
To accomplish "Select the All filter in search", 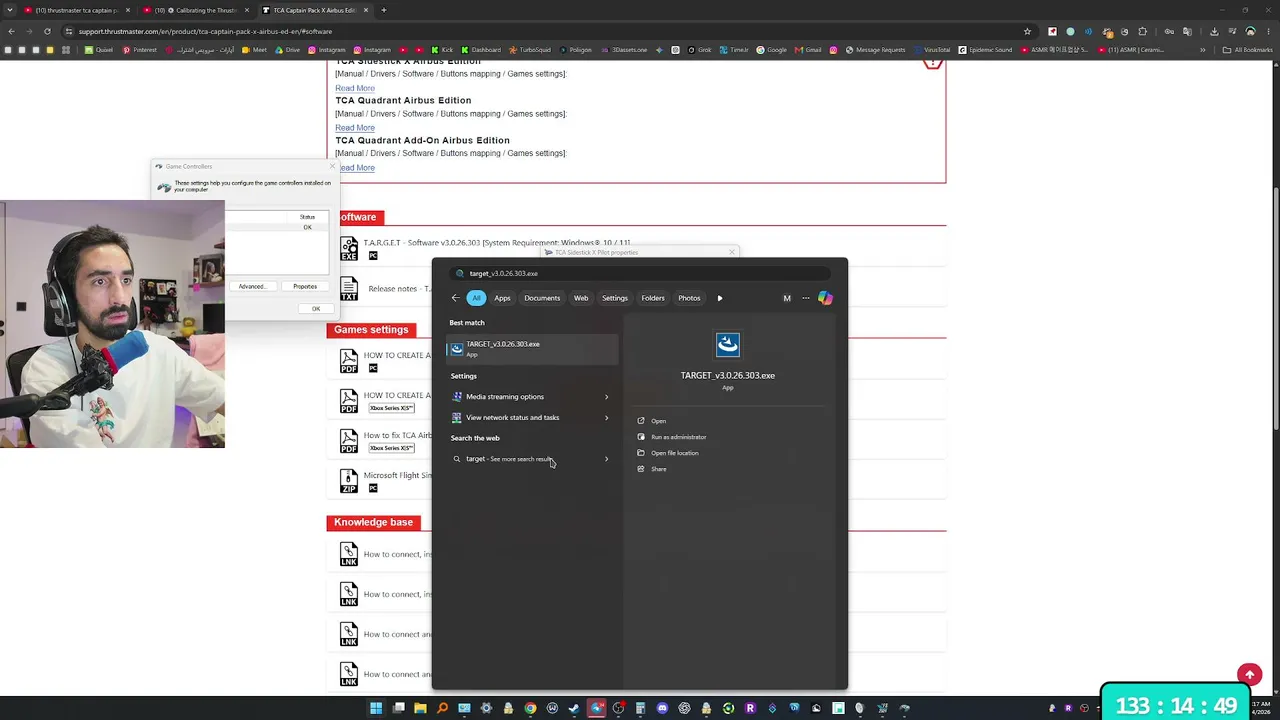I will 476,298.
